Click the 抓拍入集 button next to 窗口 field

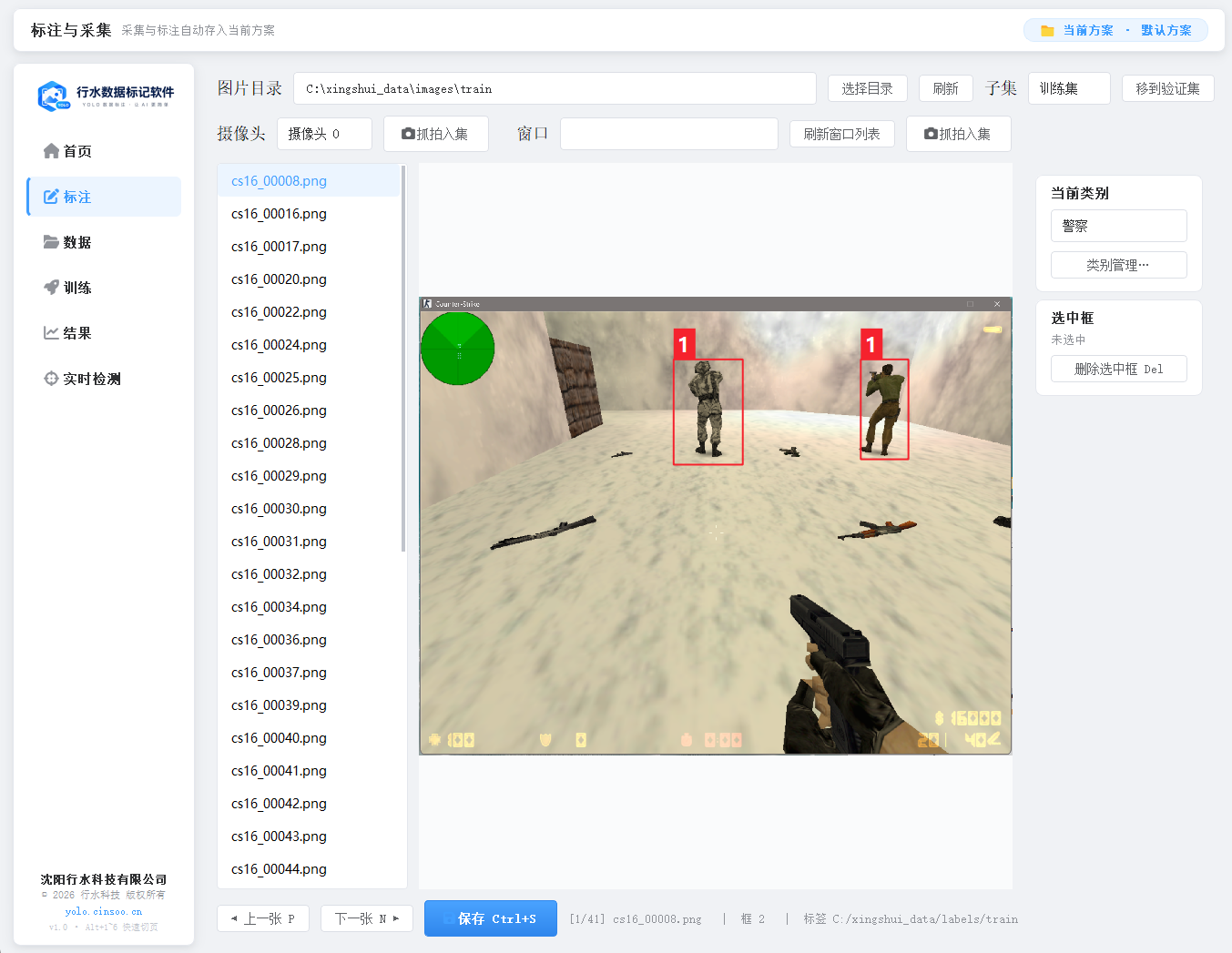959,134
